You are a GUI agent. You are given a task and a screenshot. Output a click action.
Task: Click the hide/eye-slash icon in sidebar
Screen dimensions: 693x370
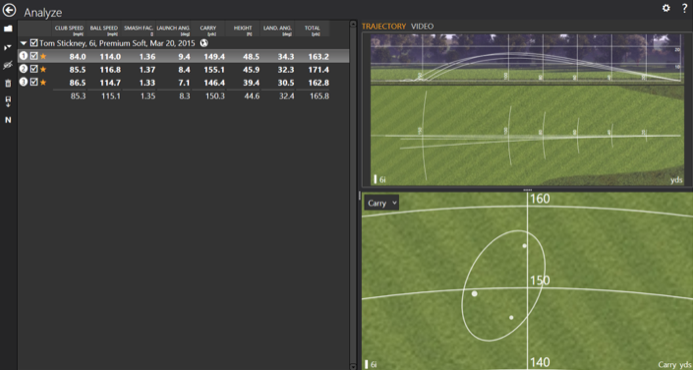tap(8, 65)
